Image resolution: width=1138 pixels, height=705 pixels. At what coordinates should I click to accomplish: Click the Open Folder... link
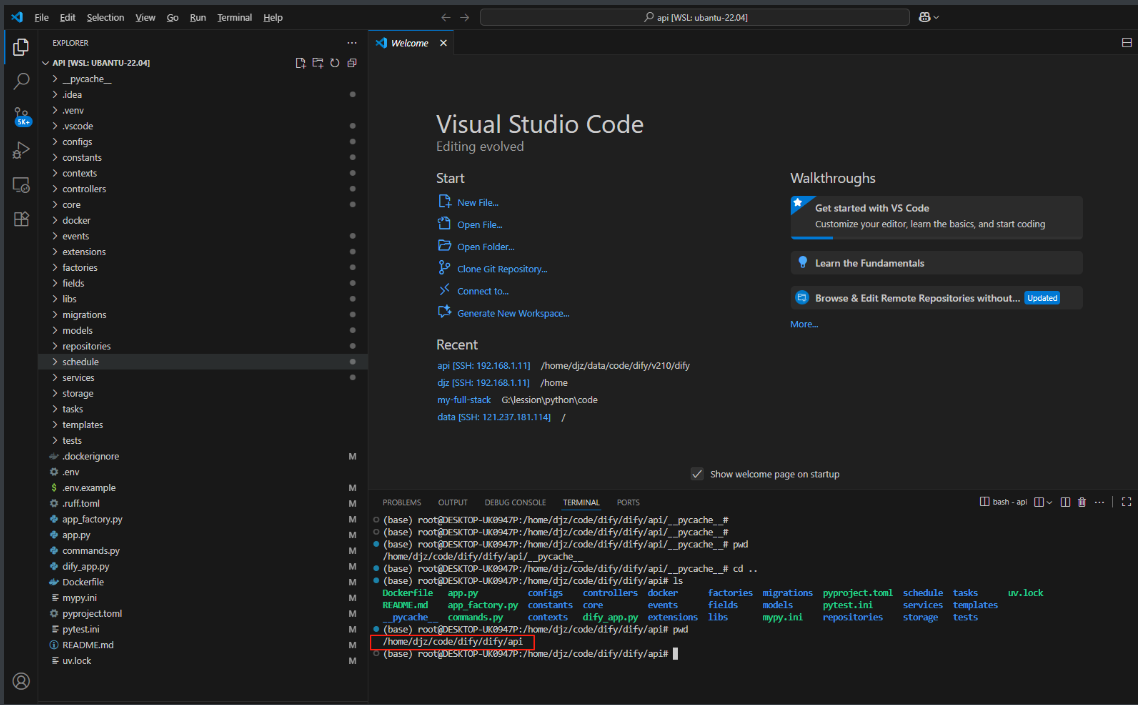coord(486,247)
